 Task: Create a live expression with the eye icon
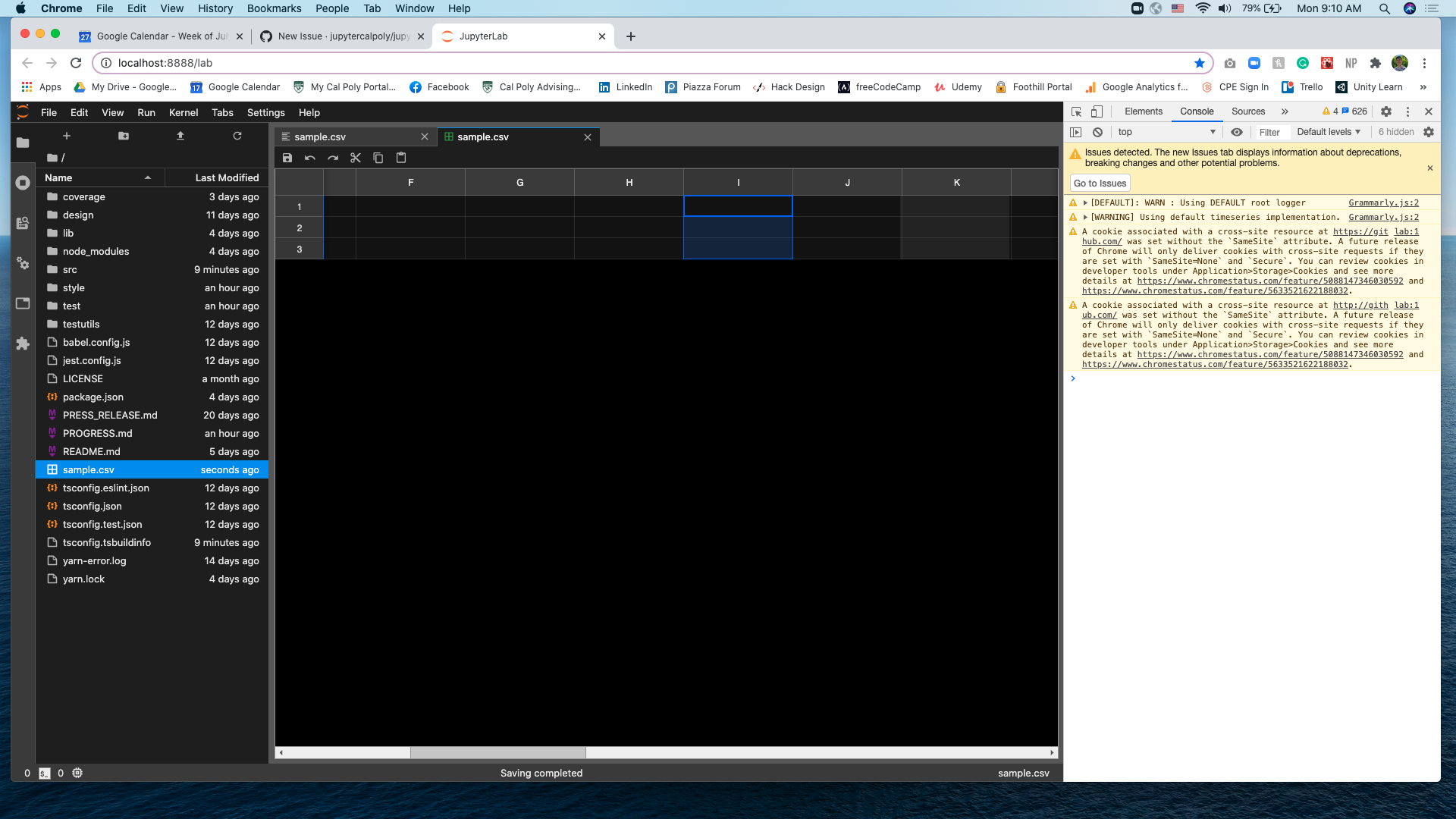1238,132
